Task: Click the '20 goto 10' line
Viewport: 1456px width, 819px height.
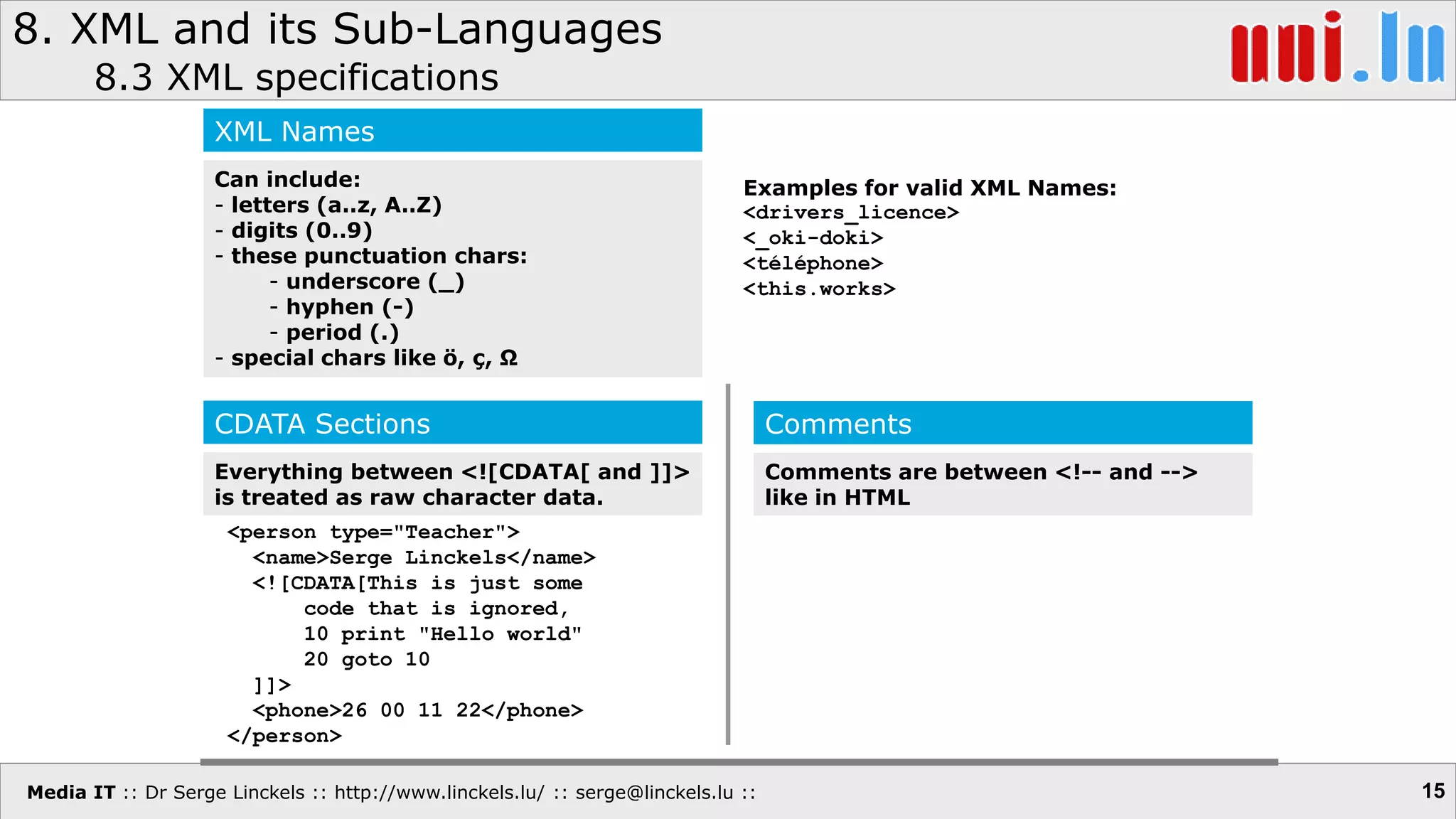Action: [x=367, y=660]
